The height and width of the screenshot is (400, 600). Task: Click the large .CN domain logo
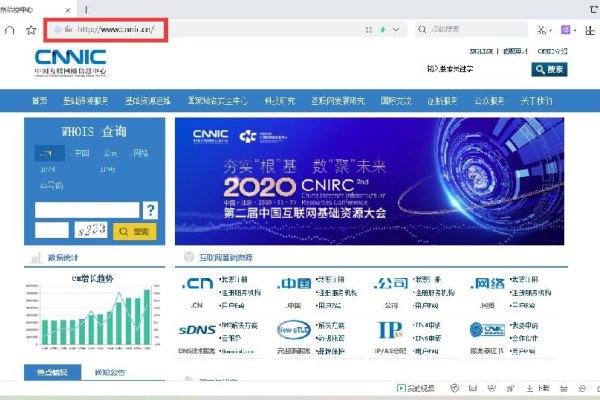click(197, 284)
